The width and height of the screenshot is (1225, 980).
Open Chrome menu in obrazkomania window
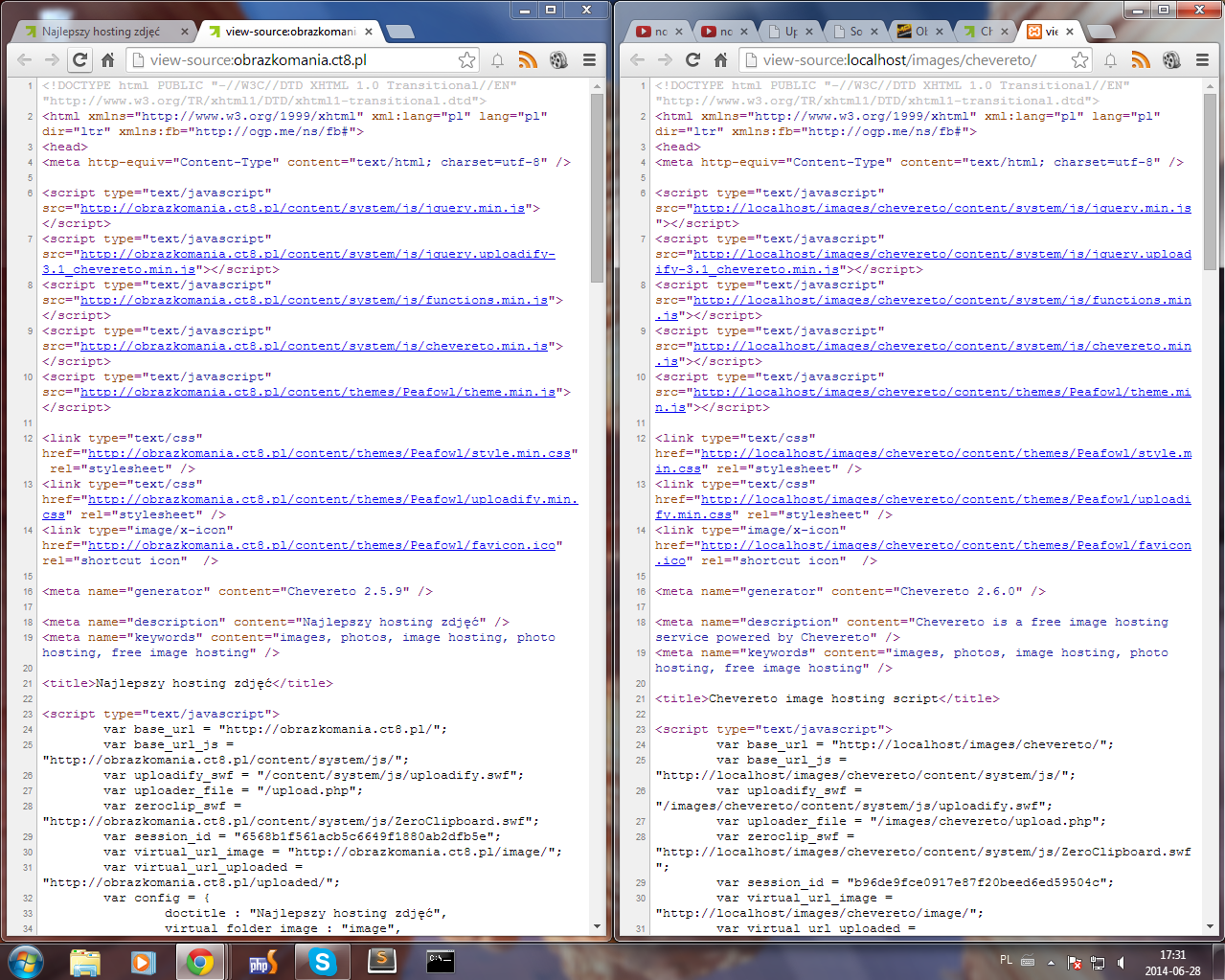589,59
